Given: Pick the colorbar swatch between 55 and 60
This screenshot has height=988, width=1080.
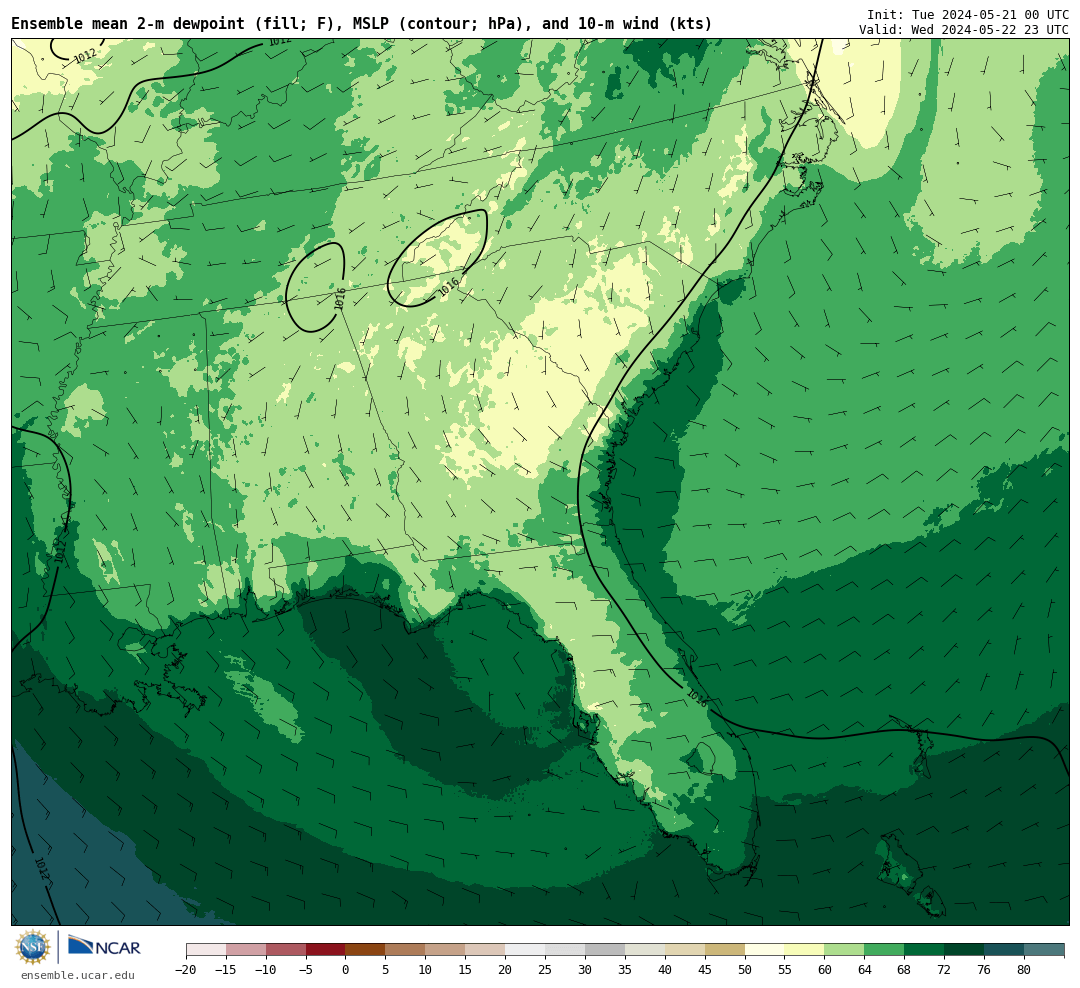Looking at the screenshot, I should (805, 950).
